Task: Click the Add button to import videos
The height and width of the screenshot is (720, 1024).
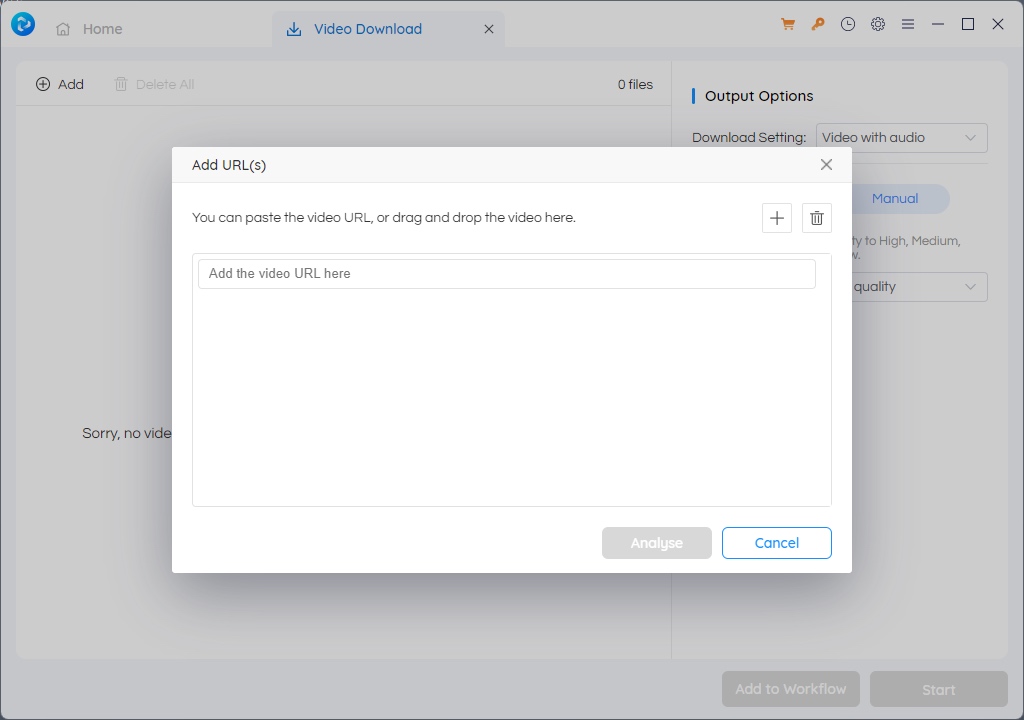Action: click(60, 84)
